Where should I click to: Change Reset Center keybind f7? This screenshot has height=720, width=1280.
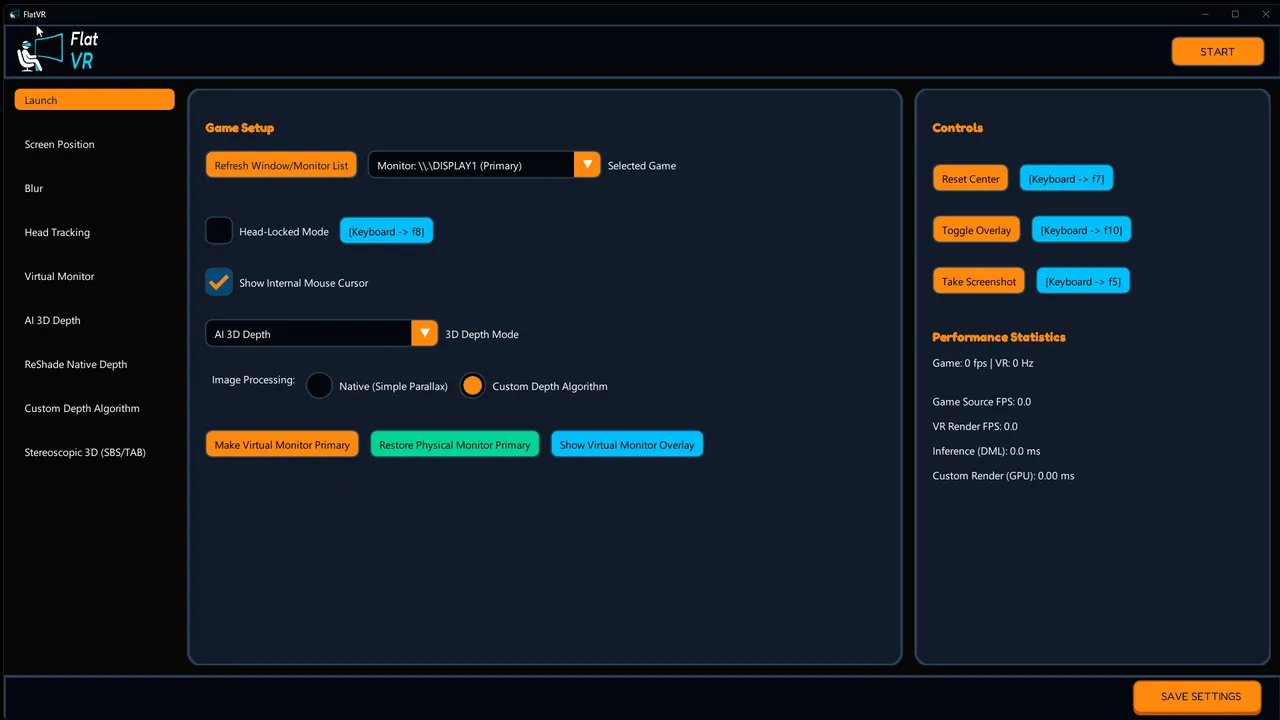1066,178
